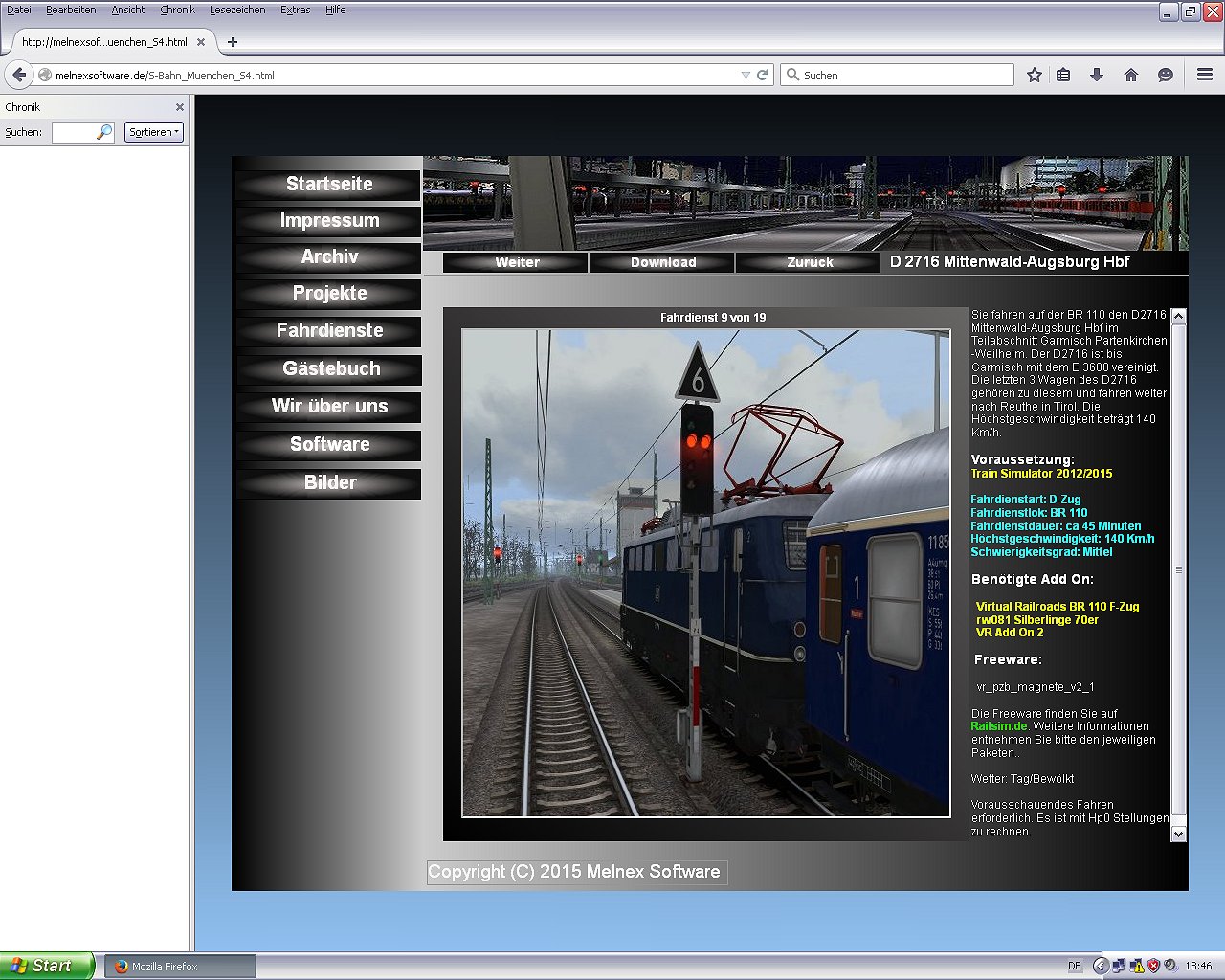Open the Chronik menu in menu bar

point(177,10)
